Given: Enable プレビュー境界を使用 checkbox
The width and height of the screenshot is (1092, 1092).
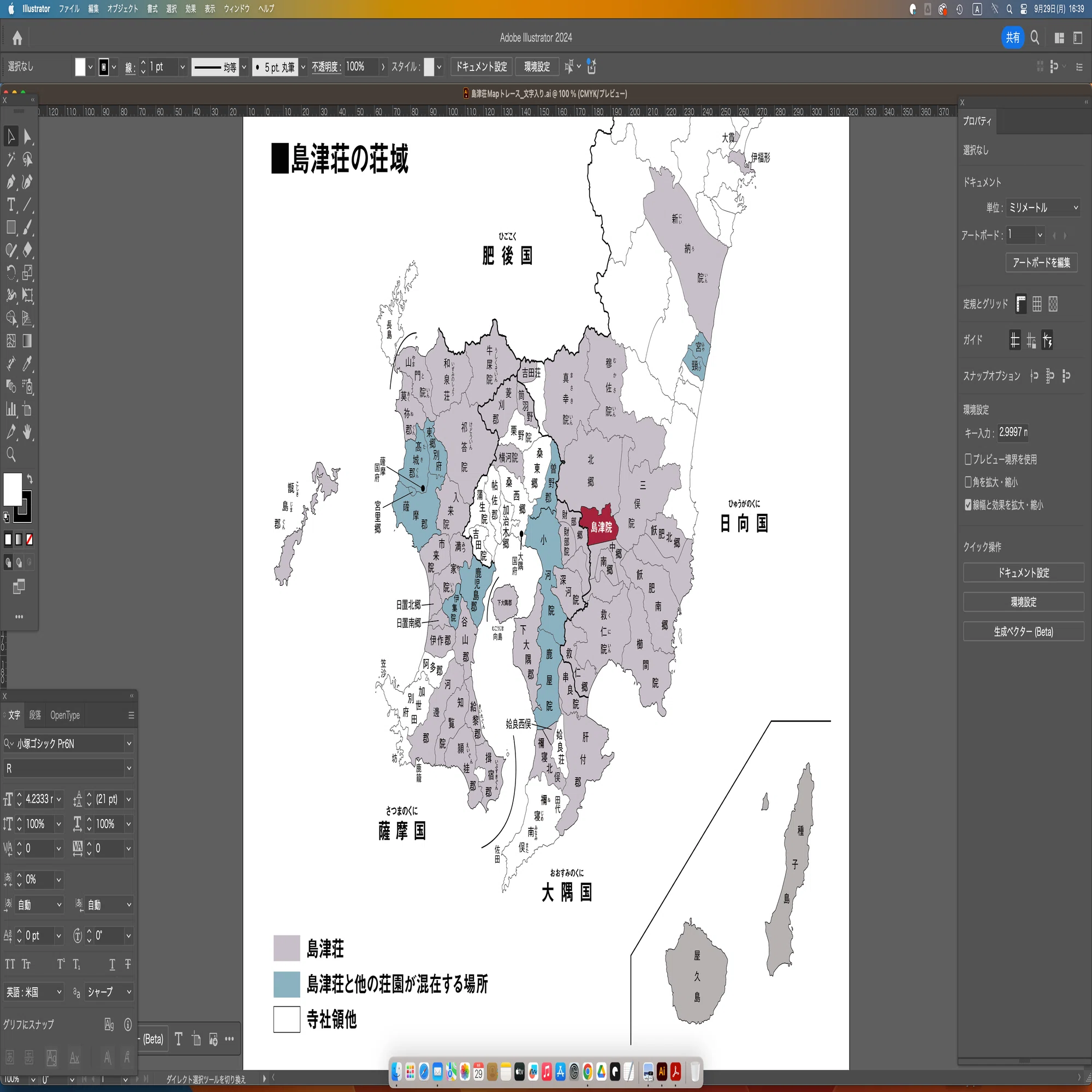Looking at the screenshot, I should pyautogui.click(x=968, y=459).
